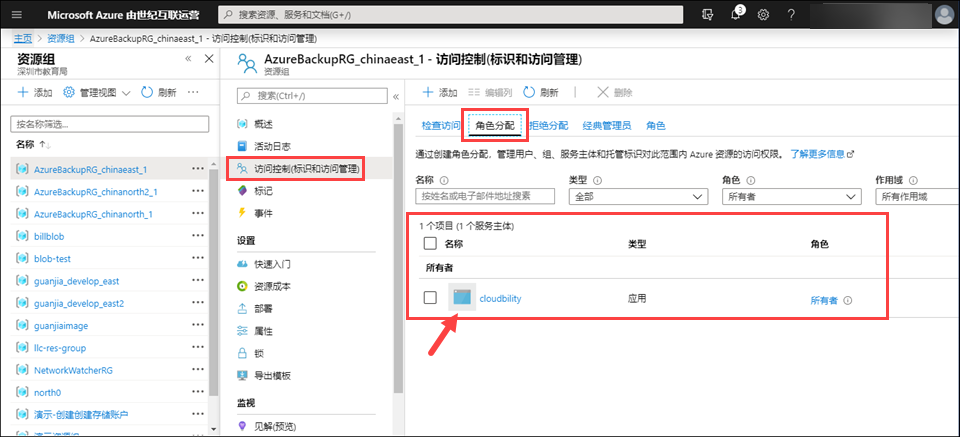Click the 主页 breadcrumb link
The width and height of the screenshot is (960, 437).
tap(23, 38)
